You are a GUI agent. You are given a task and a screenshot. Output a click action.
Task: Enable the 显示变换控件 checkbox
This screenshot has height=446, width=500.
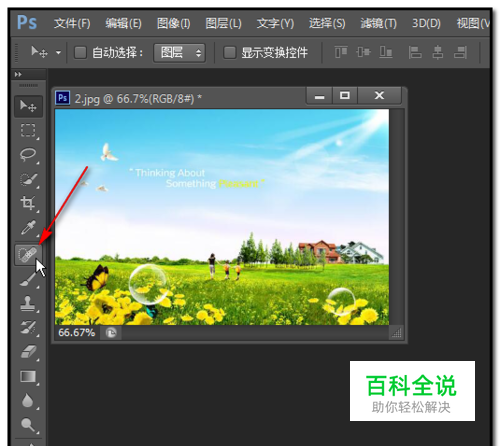click(x=229, y=53)
